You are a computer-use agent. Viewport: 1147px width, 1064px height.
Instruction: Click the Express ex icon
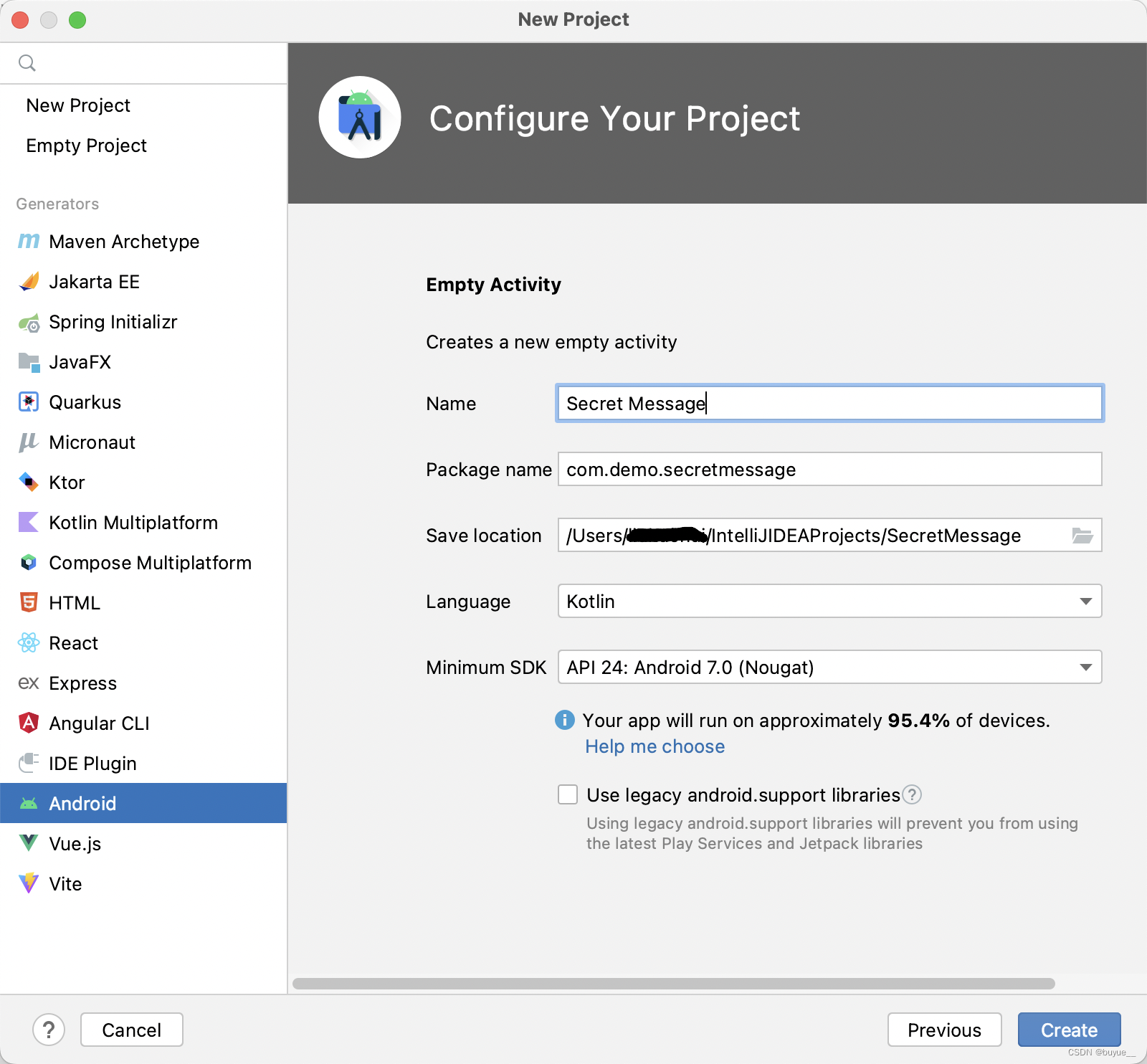coord(29,683)
